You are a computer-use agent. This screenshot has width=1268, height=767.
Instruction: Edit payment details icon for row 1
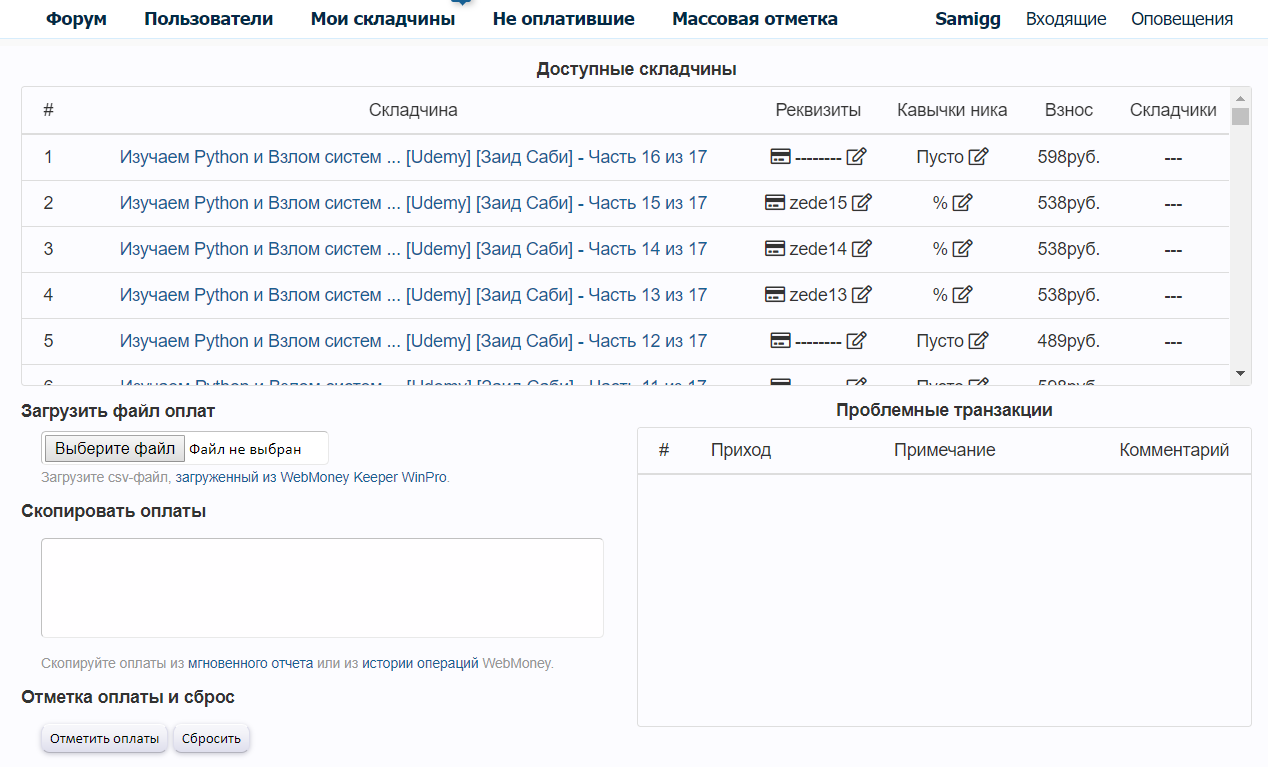coord(856,157)
